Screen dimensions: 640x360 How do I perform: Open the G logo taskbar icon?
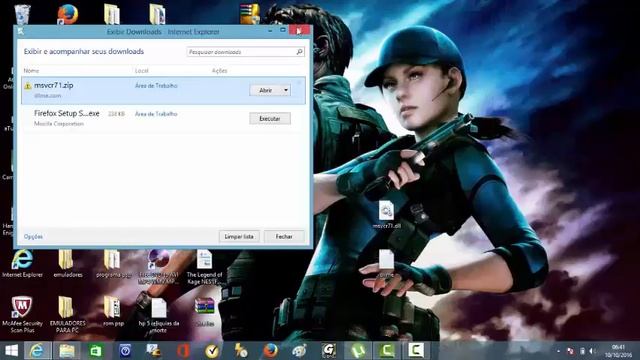pyautogui.click(x=329, y=351)
